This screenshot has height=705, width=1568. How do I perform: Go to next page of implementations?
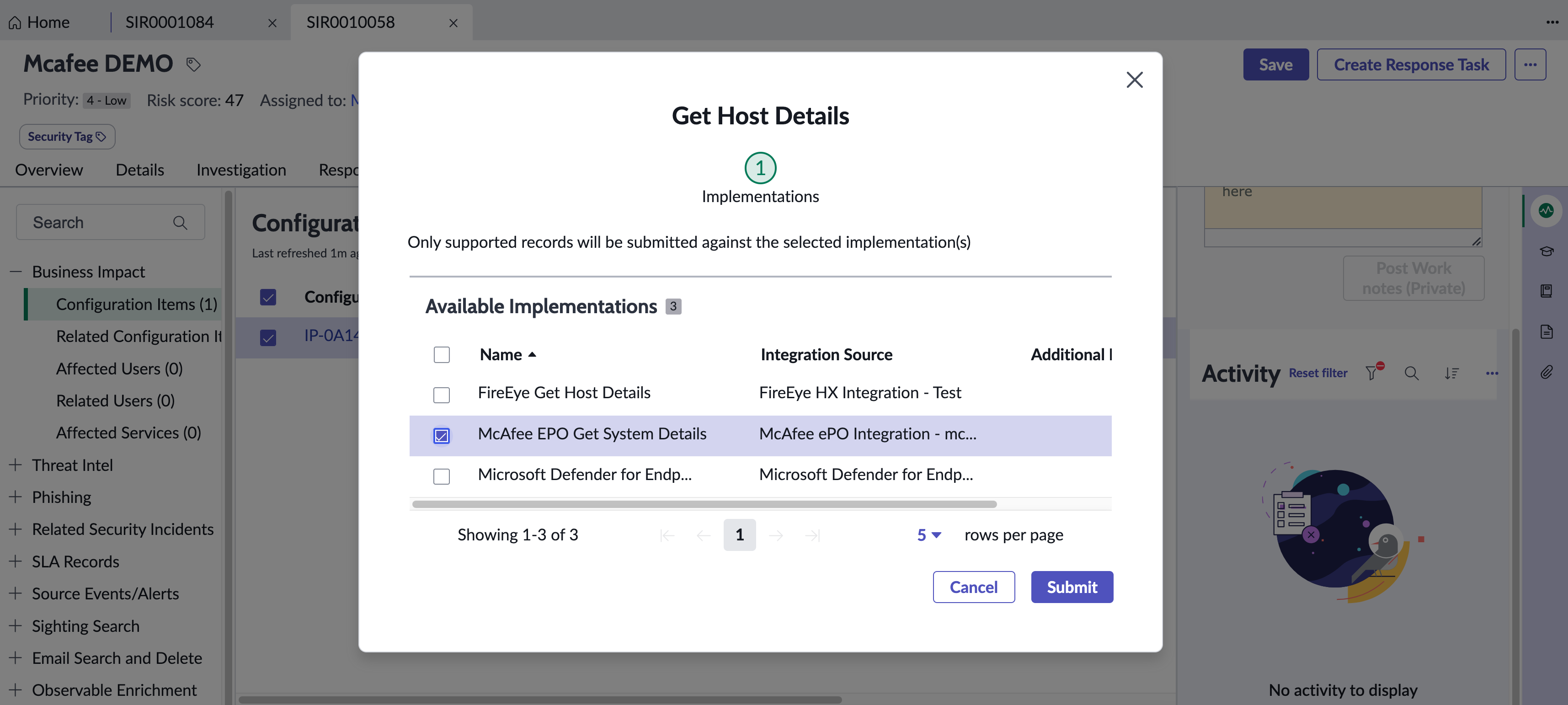[x=775, y=535]
